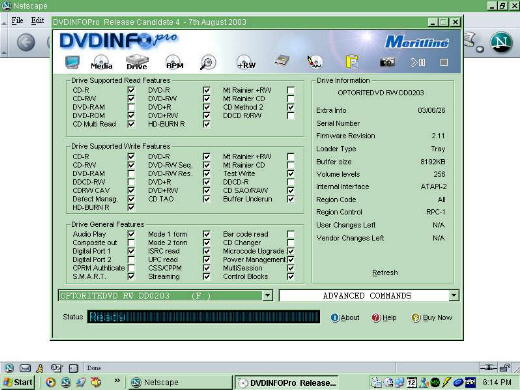The width and height of the screenshot is (520, 390).
Task: Open the ADVANCED COMMANDS dropdown arrow
Action: click(x=453, y=295)
